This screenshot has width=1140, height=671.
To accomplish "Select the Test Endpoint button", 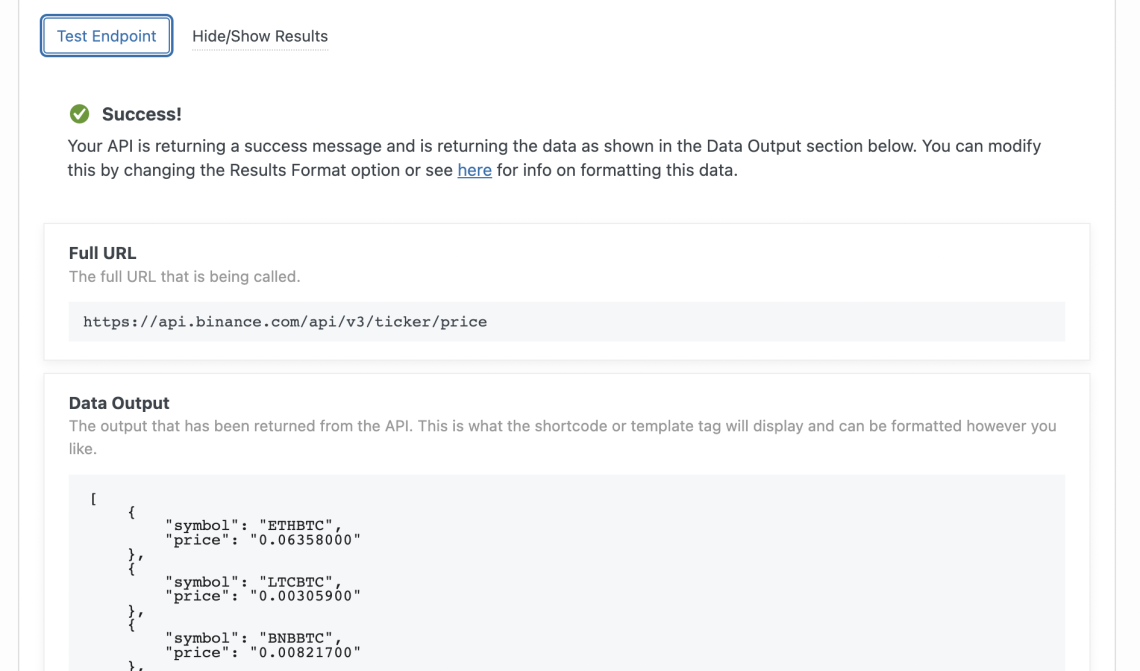I will click(106, 35).
